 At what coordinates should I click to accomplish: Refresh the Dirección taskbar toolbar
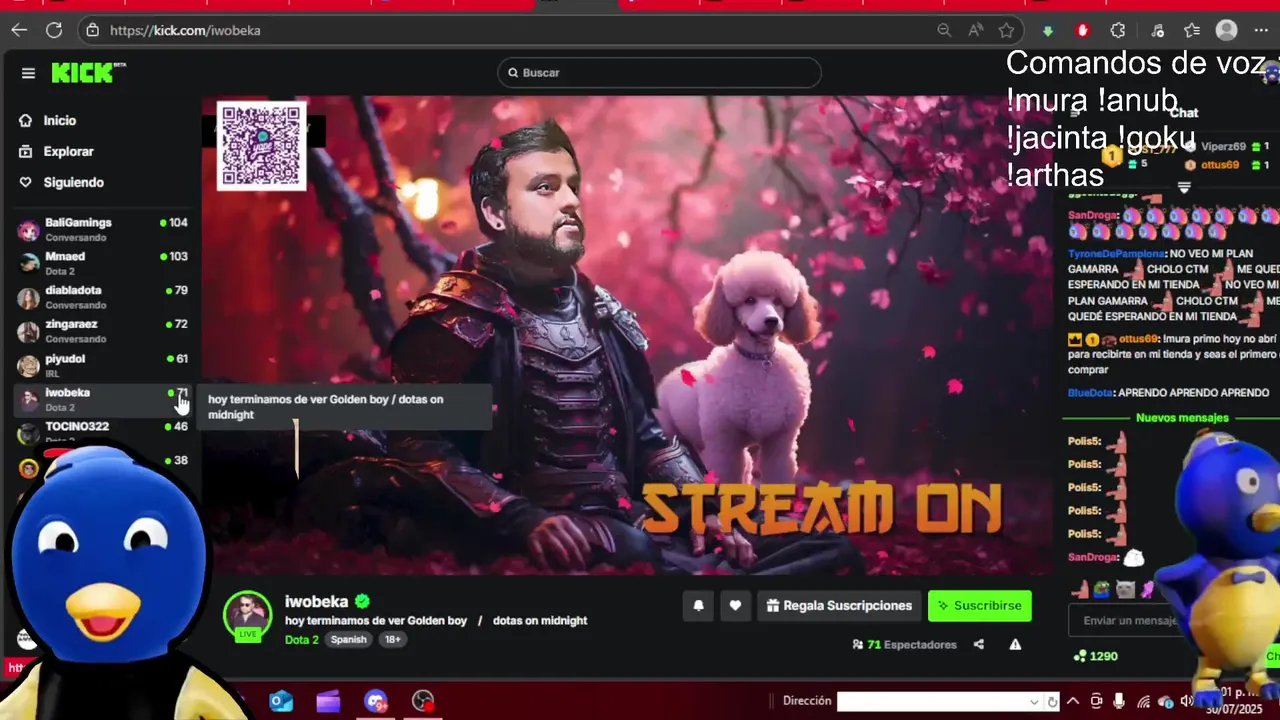click(1052, 702)
